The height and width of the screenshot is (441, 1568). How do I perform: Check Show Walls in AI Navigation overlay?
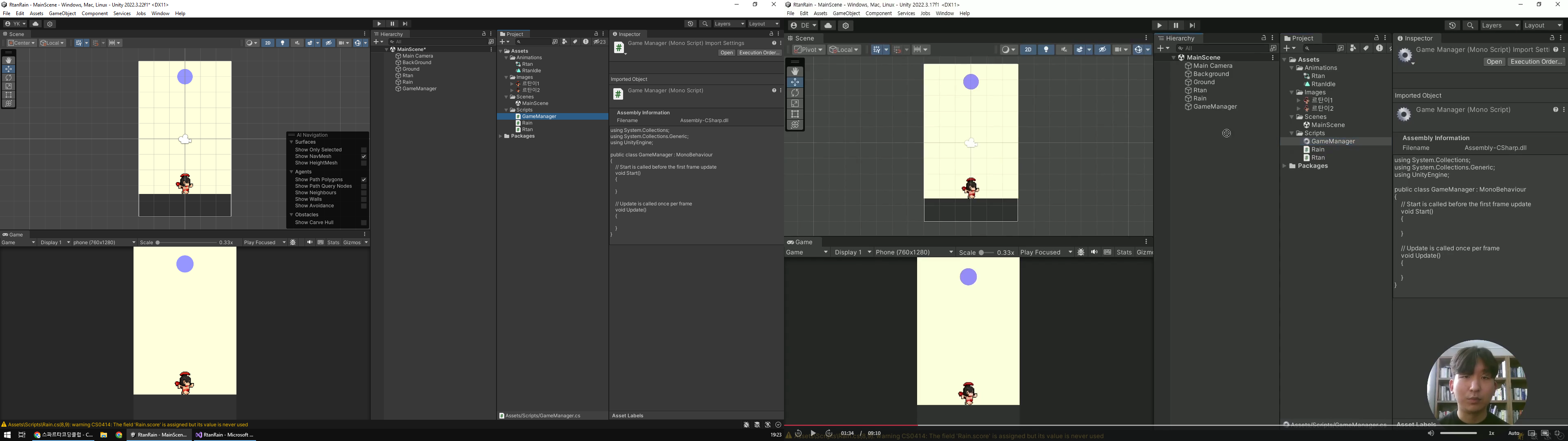[x=363, y=199]
